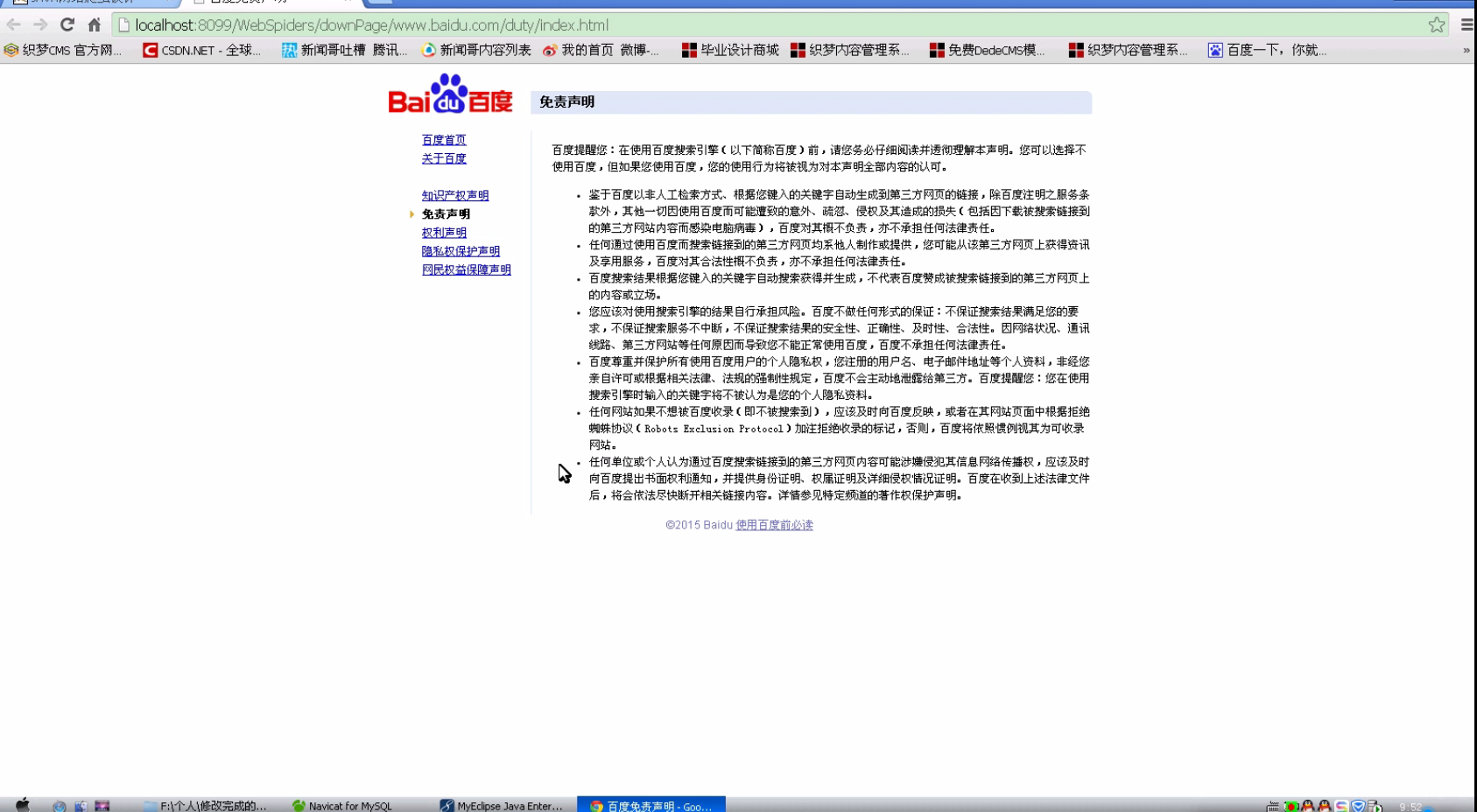This screenshot has width=1477, height=812.
Task: Click the 使用百度前必读 footer link
Action: click(774, 525)
